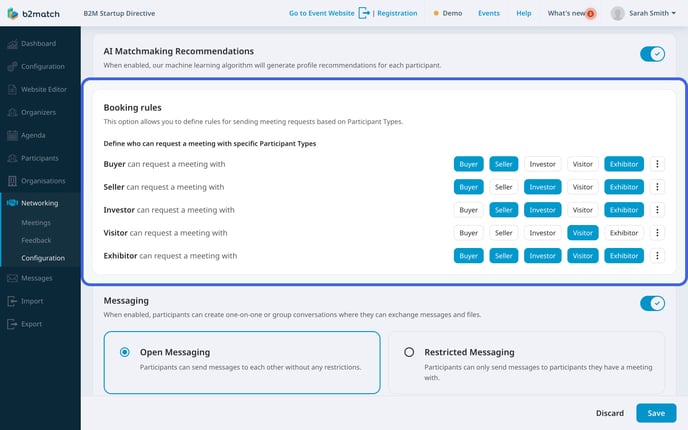Click the Organizers people icon
The image size is (688, 430).
tap(13, 112)
